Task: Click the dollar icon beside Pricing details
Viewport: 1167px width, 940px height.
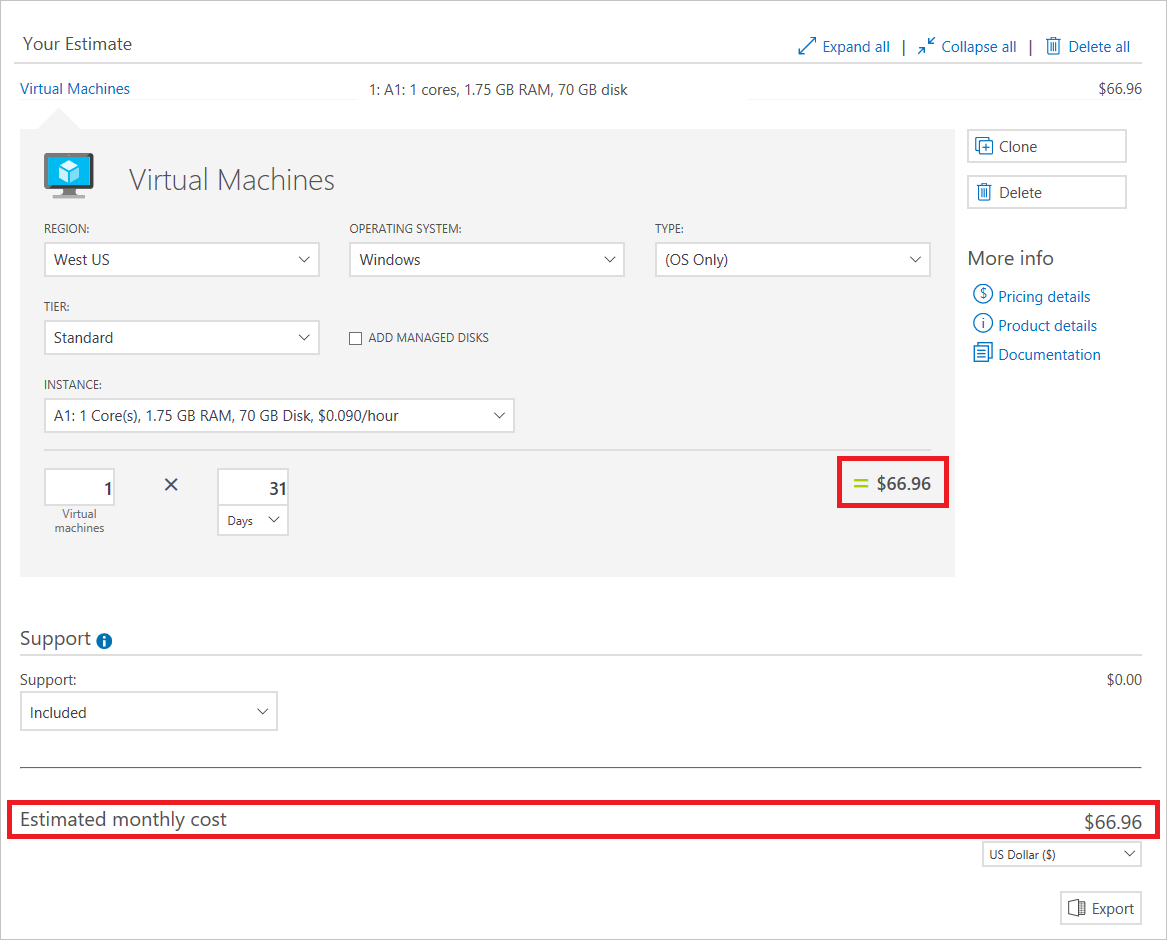Action: point(982,294)
